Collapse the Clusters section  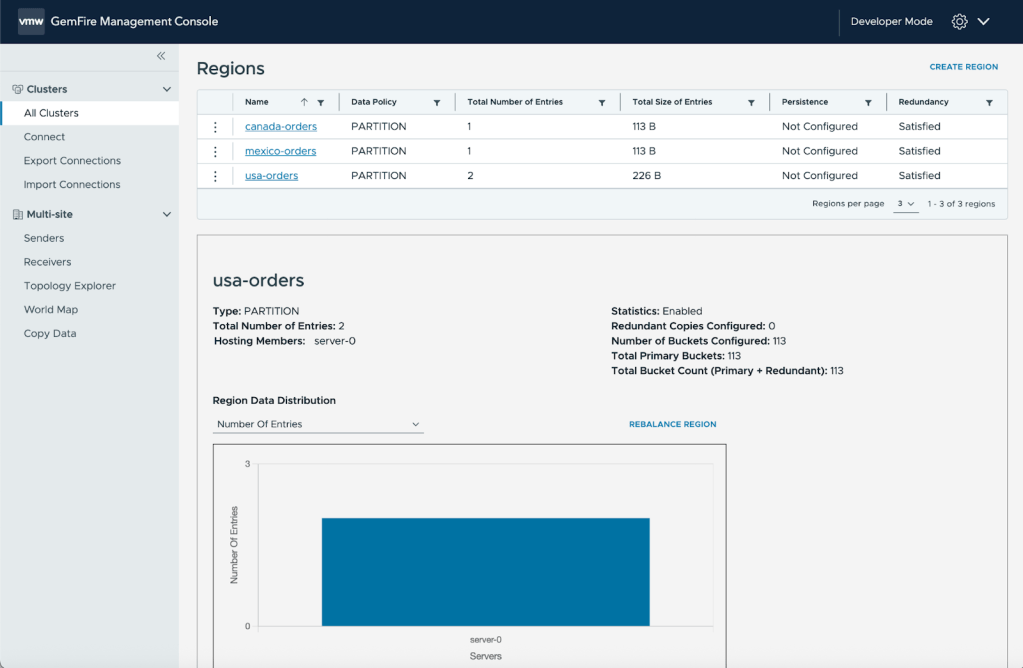167,89
